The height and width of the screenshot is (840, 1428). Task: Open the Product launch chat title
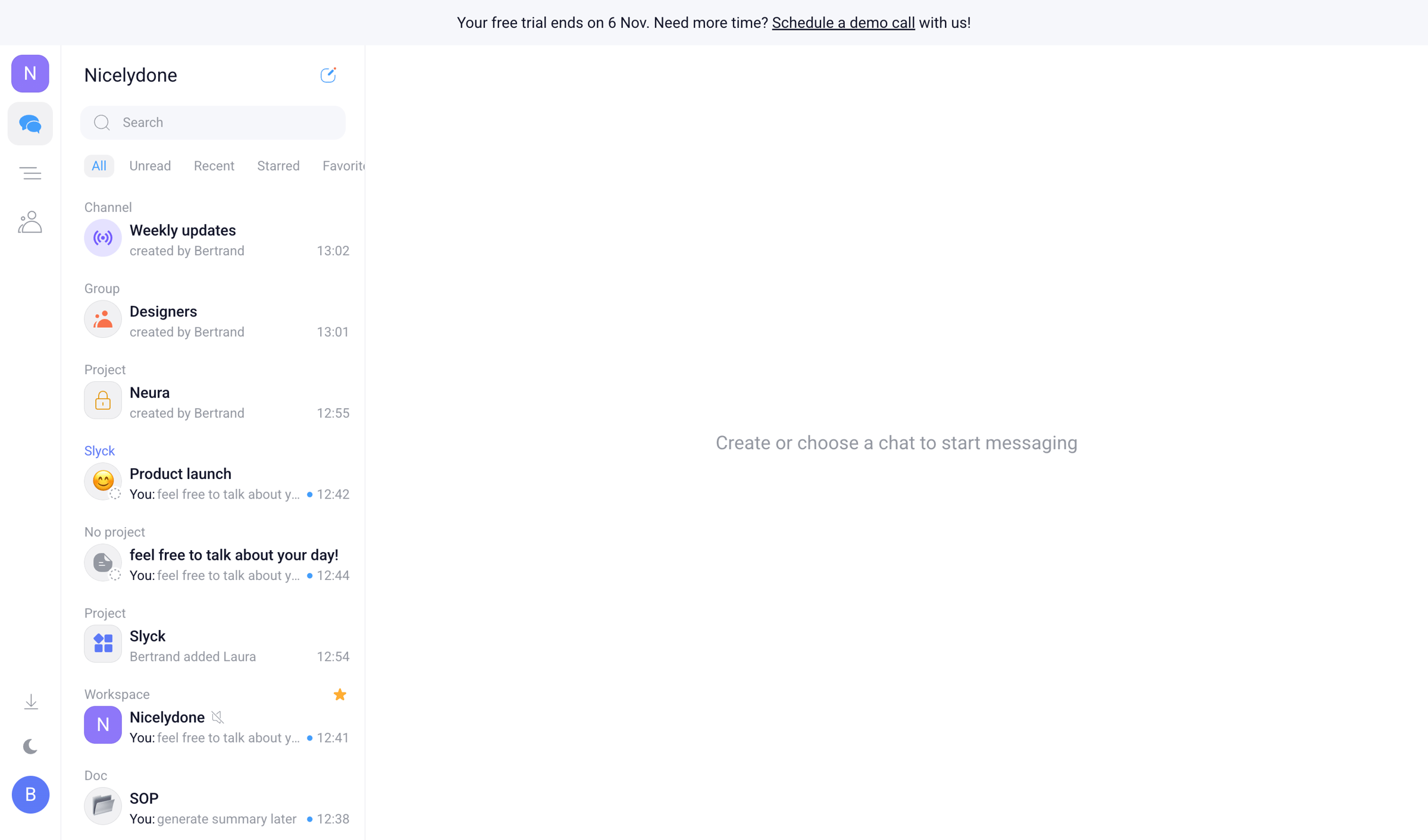pyautogui.click(x=180, y=474)
